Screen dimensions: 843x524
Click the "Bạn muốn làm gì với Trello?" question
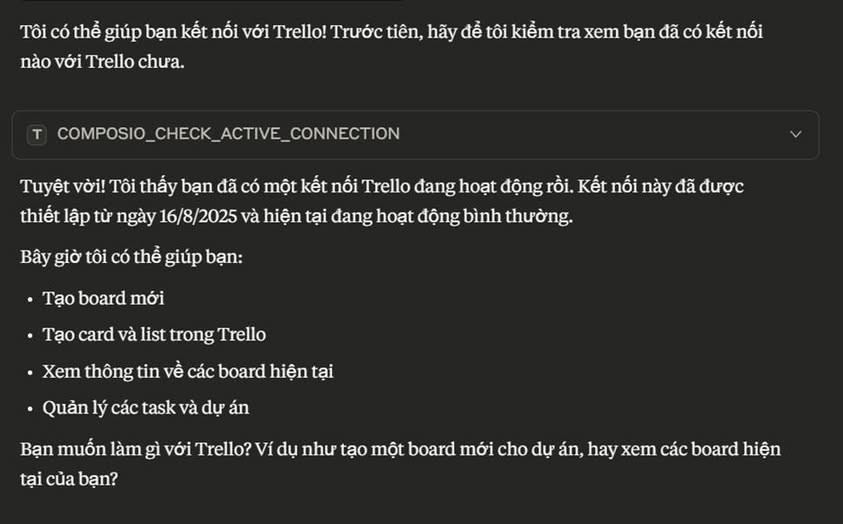point(151,448)
